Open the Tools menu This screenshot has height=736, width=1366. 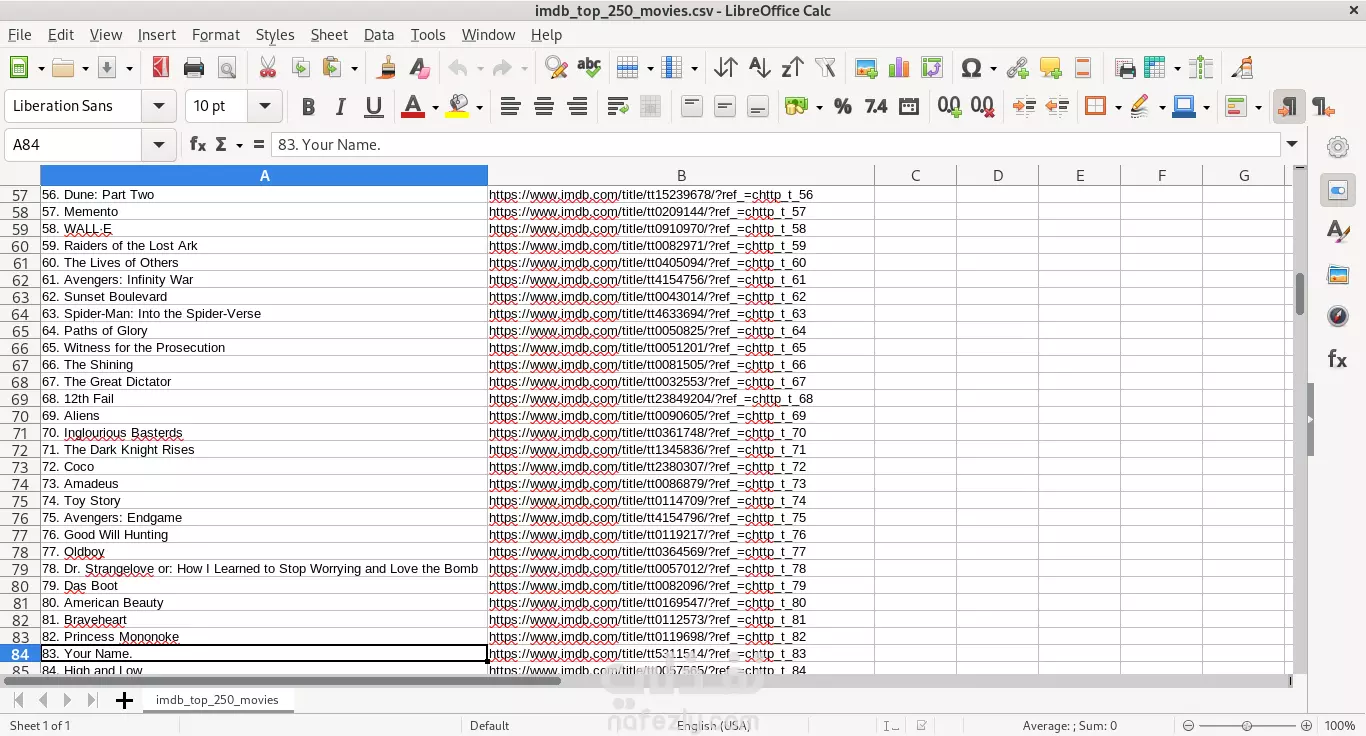(428, 34)
